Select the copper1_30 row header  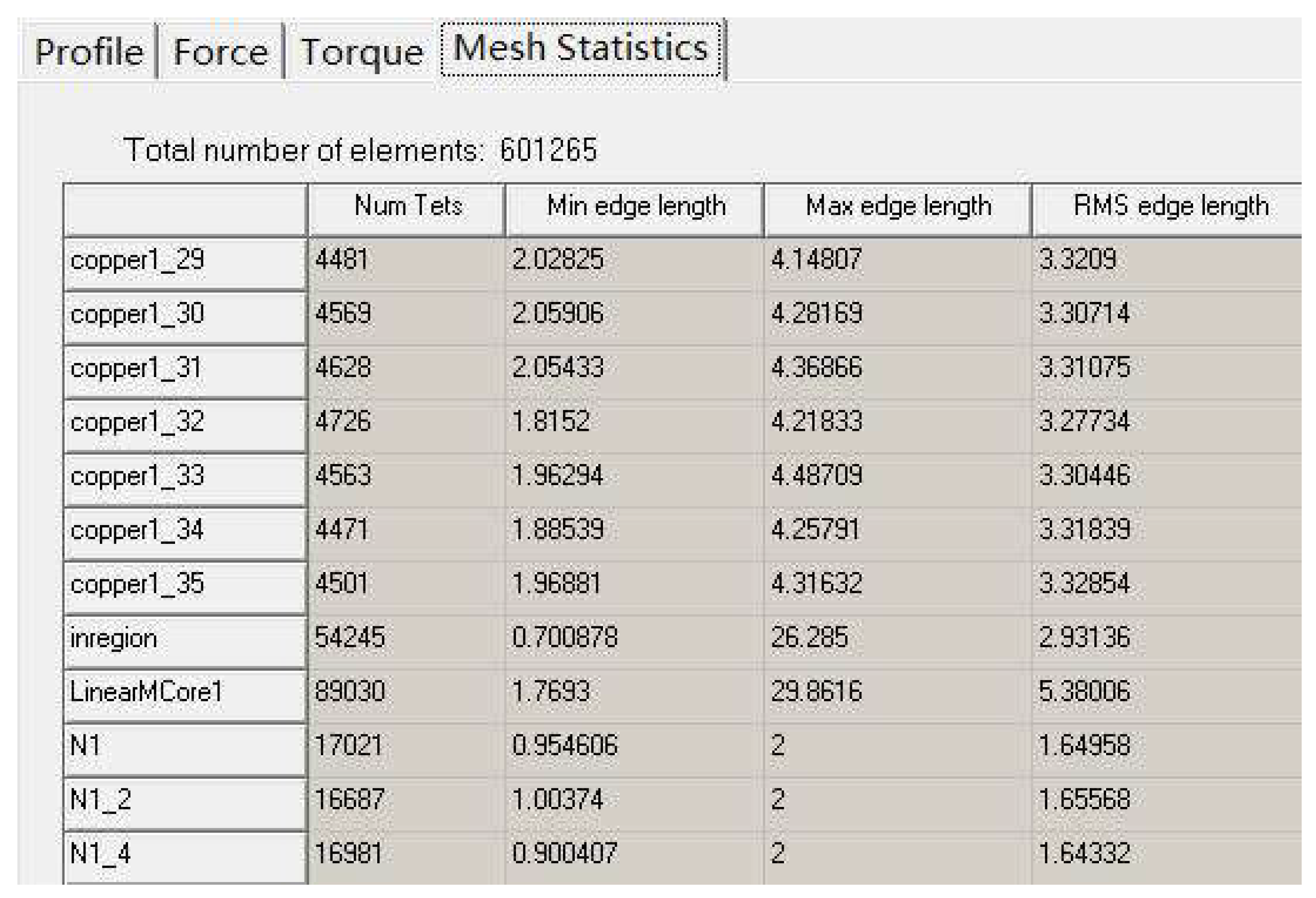[x=185, y=315]
